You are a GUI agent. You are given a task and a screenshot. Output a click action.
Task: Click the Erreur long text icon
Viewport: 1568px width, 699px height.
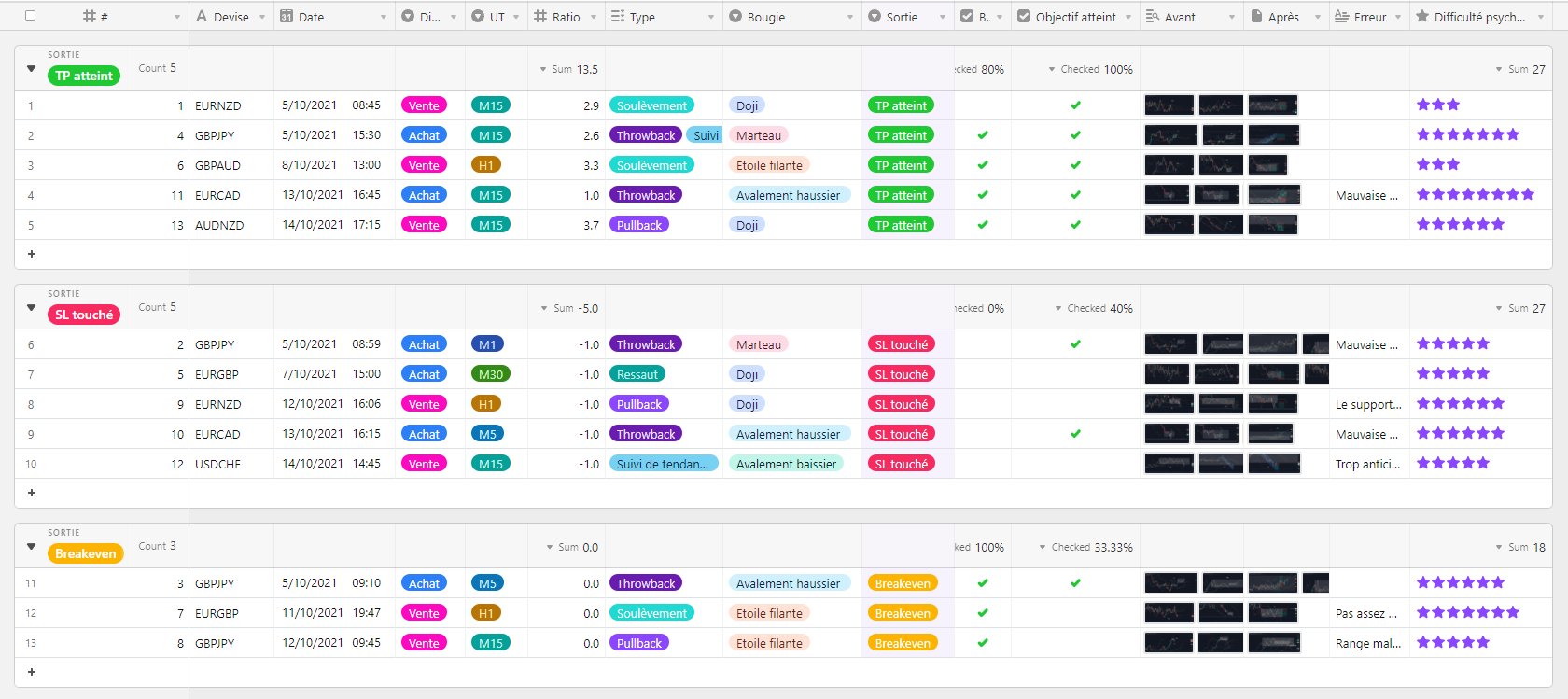coord(1341,17)
